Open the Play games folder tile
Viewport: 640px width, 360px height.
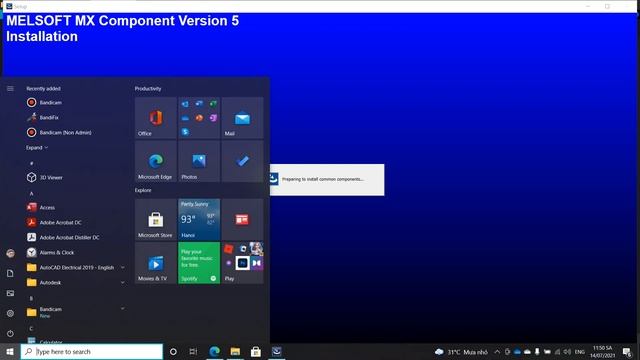click(242, 263)
